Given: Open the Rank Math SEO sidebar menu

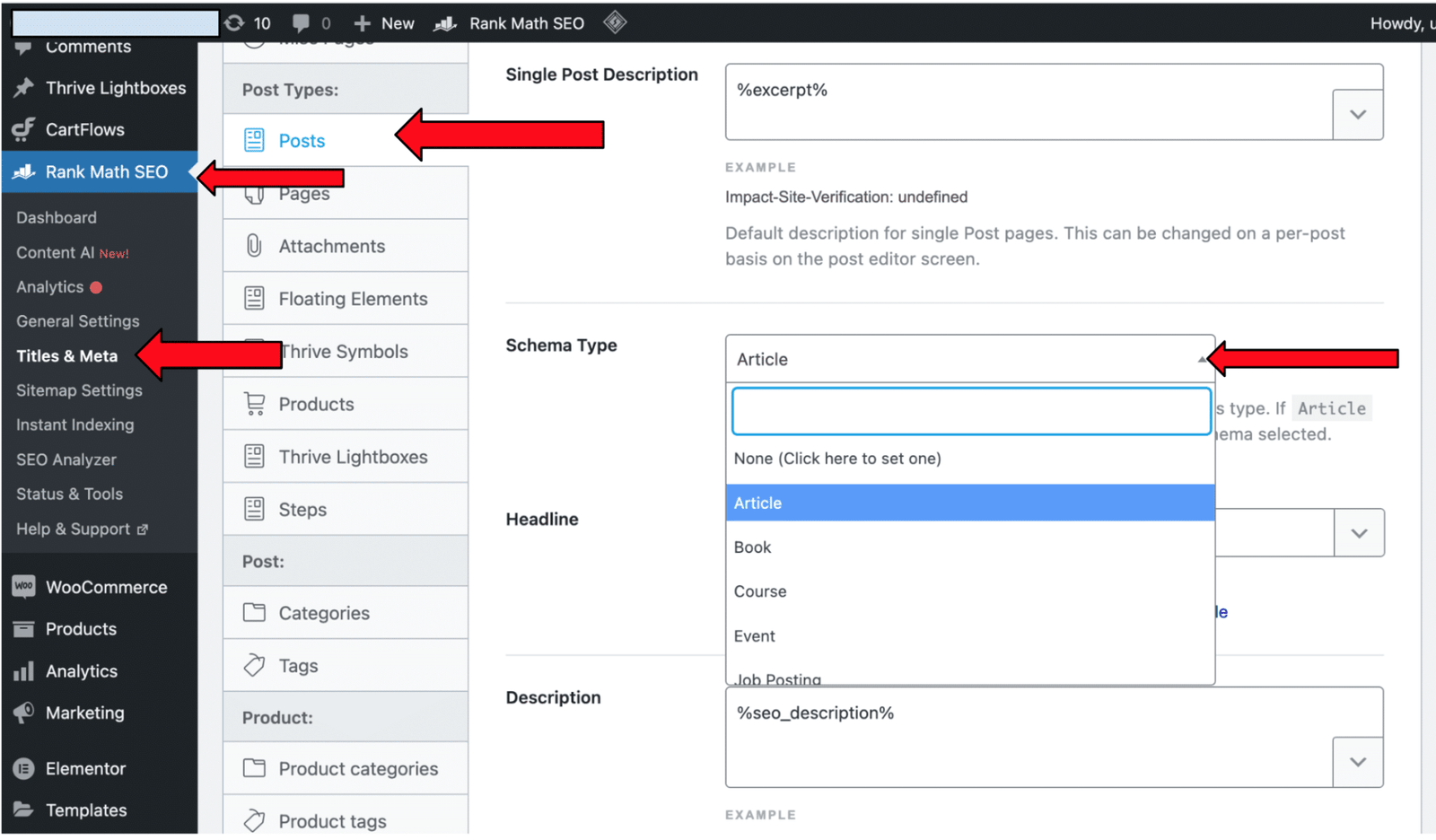Looking at the screenshot, I should click(99, 171).
